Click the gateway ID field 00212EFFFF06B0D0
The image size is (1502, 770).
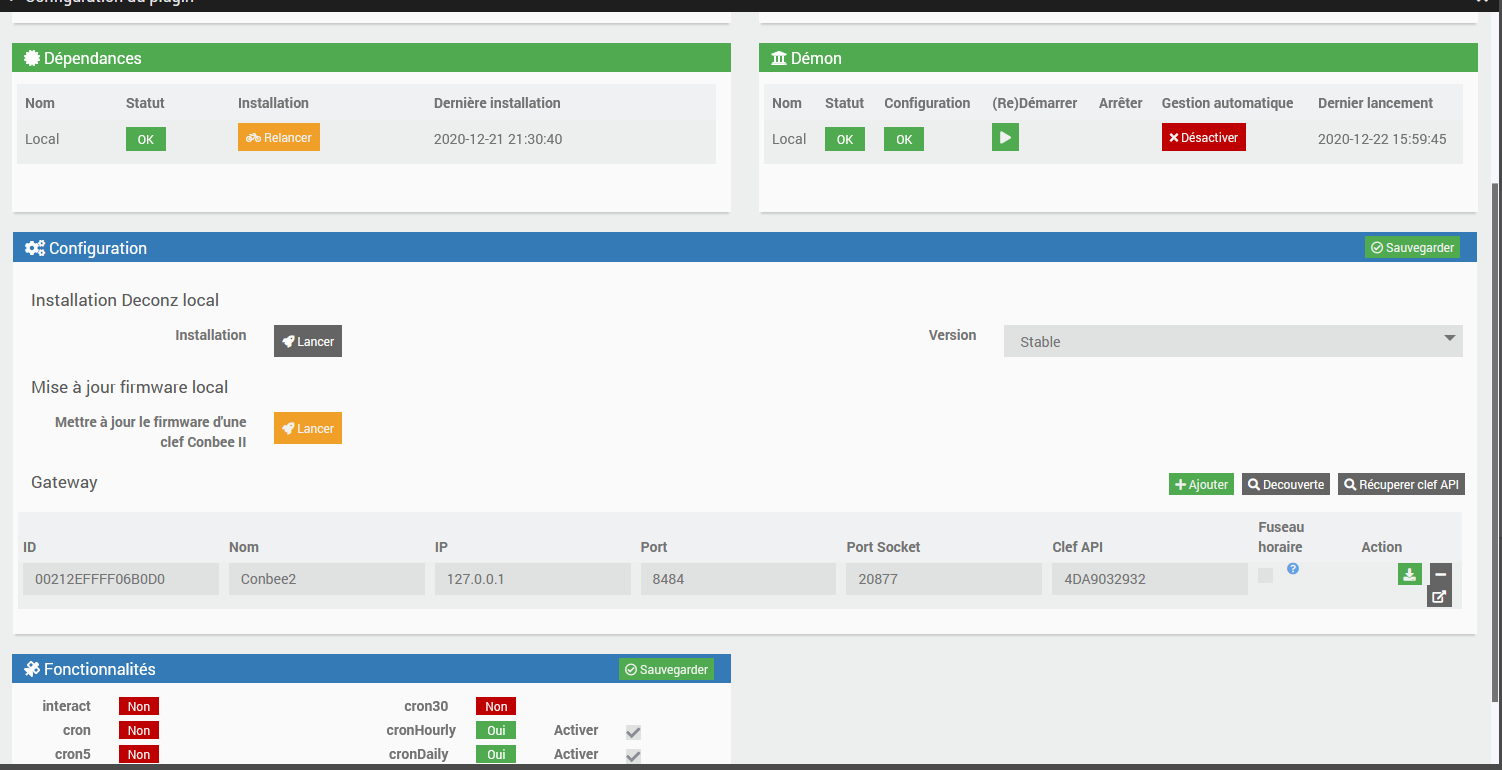121,579
